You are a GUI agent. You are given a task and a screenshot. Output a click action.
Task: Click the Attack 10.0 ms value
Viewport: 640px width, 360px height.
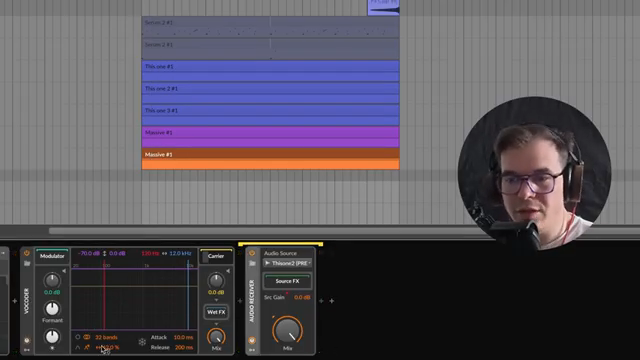click(x=183, y=337)
